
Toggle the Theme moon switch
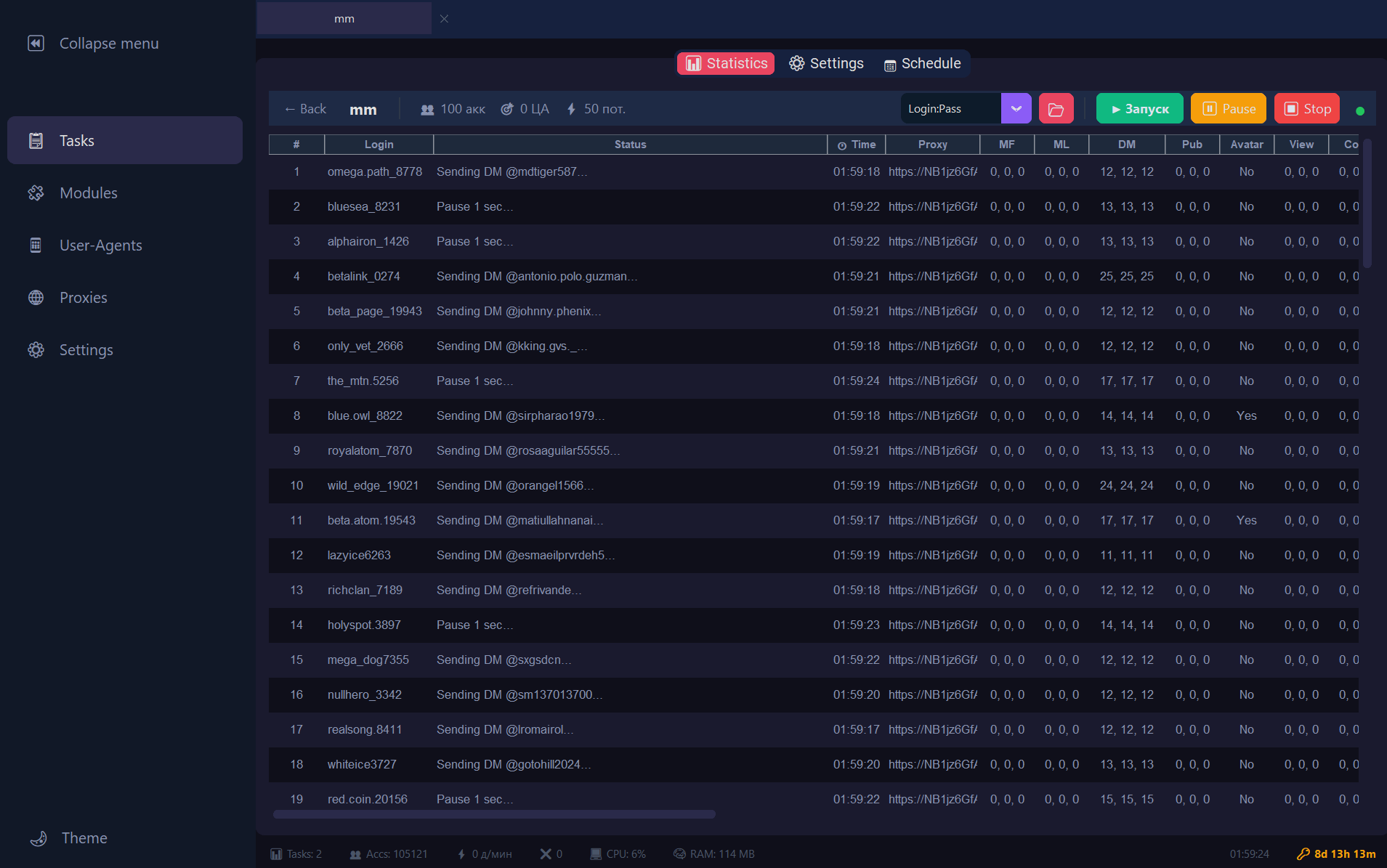pyautogui.click(x=39, y=838)
